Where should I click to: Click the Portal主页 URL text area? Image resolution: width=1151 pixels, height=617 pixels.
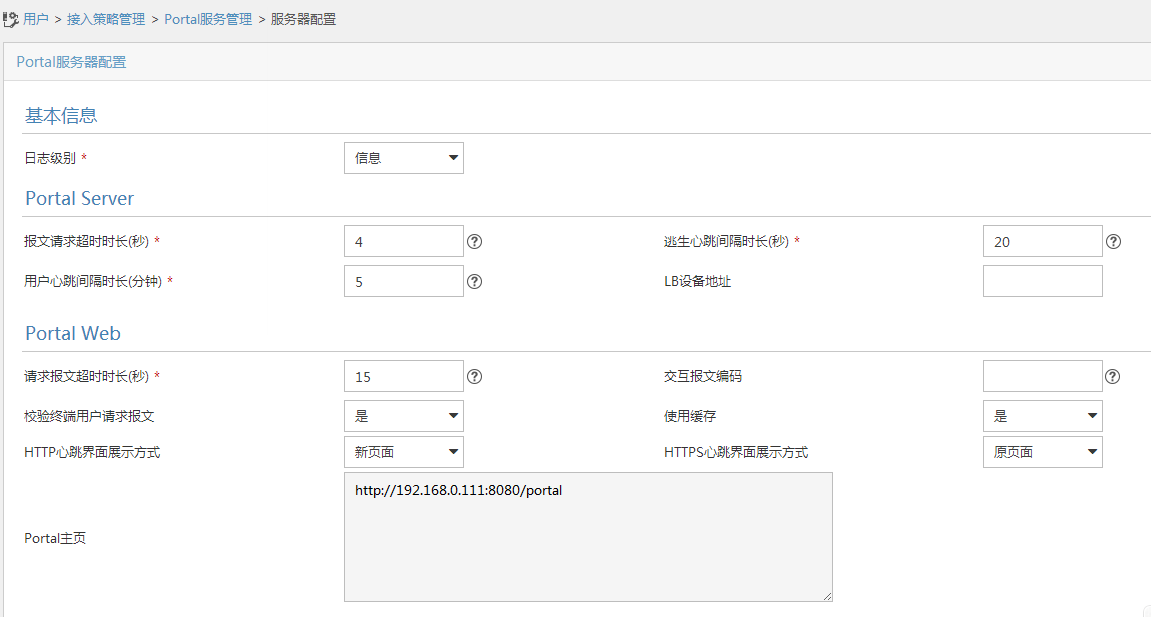point(587,537)
